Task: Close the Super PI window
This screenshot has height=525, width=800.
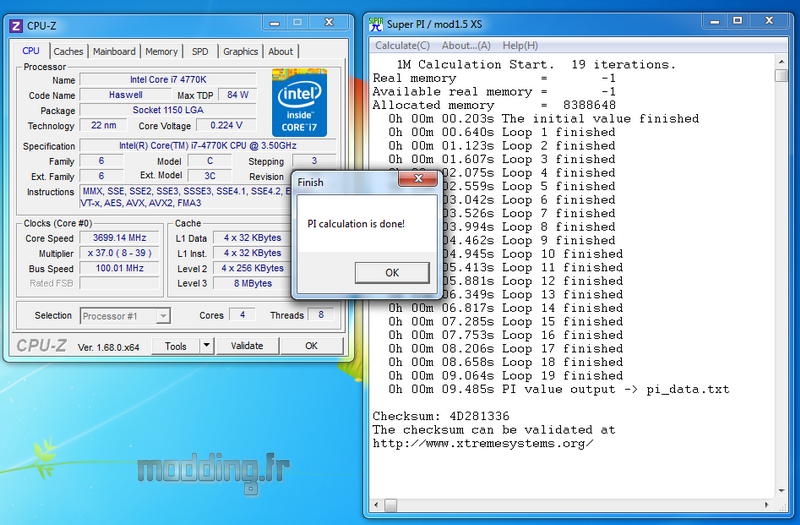Action: coord(769,21)
